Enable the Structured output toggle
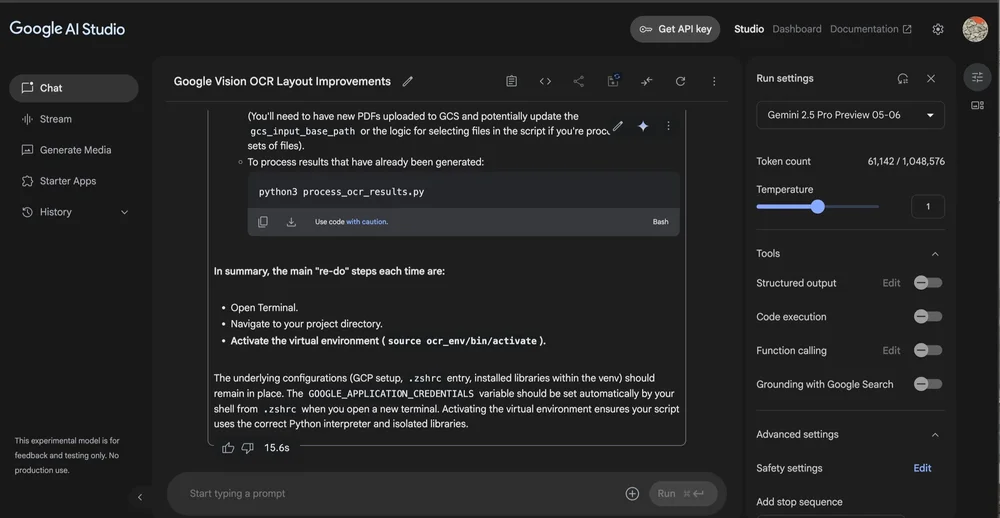 927,283
